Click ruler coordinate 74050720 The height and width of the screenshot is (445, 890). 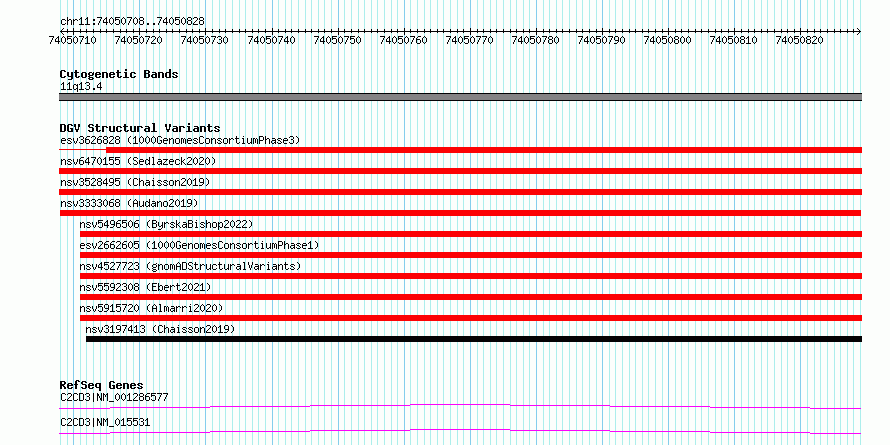pos(138,40)
